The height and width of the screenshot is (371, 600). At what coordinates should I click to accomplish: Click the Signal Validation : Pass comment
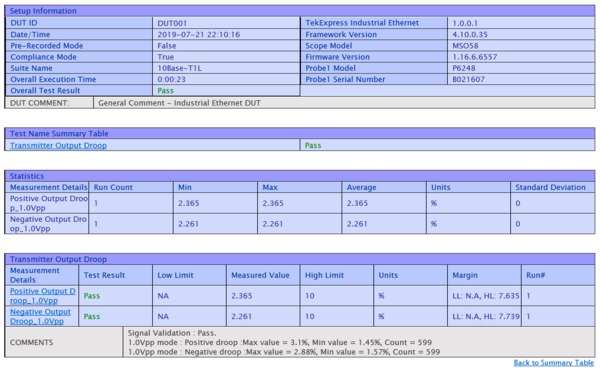click(x=172, y=333)
